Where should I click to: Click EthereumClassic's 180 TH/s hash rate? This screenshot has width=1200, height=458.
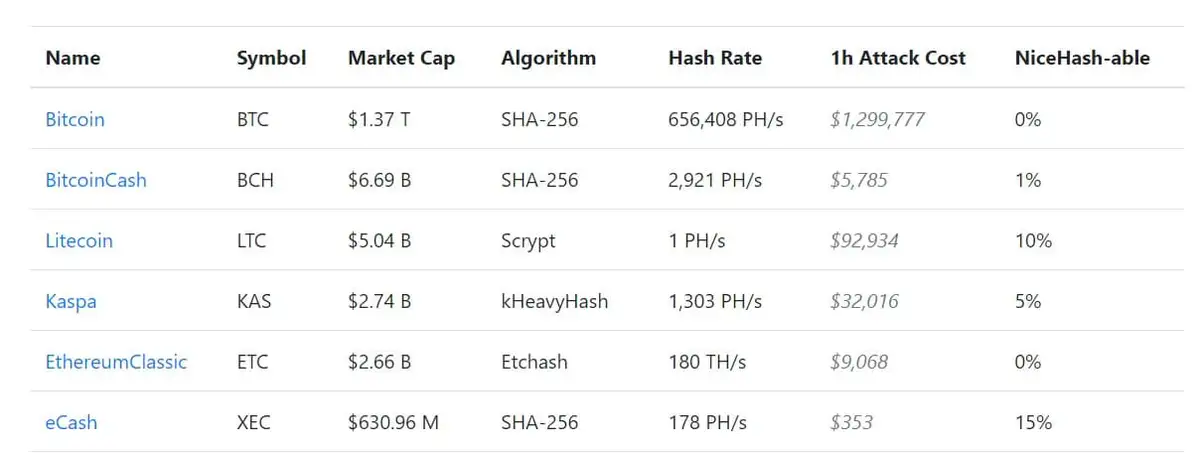click(x=708, y=362)
